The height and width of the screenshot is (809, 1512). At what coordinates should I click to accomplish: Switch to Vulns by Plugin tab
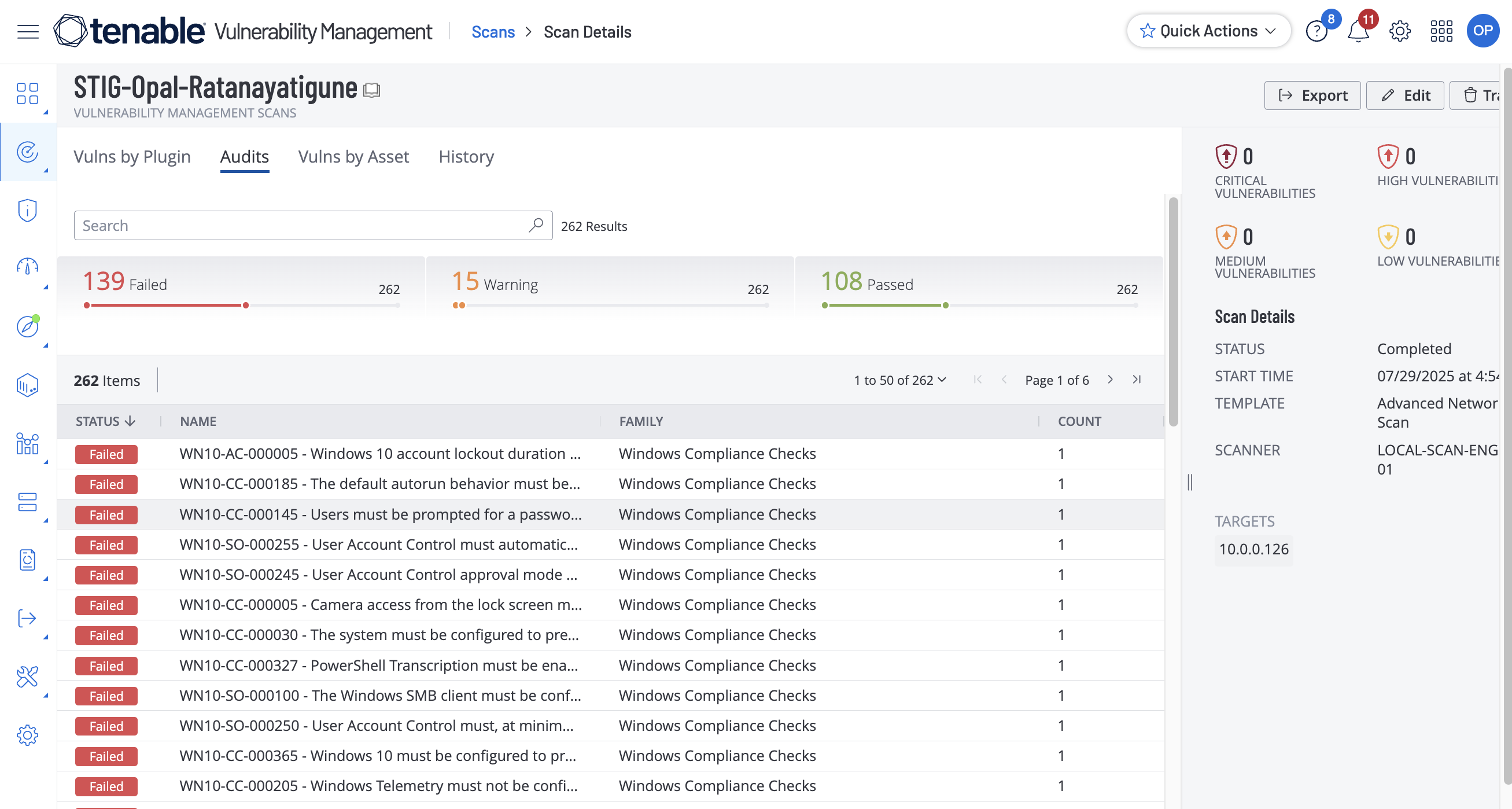pos(132,157)
